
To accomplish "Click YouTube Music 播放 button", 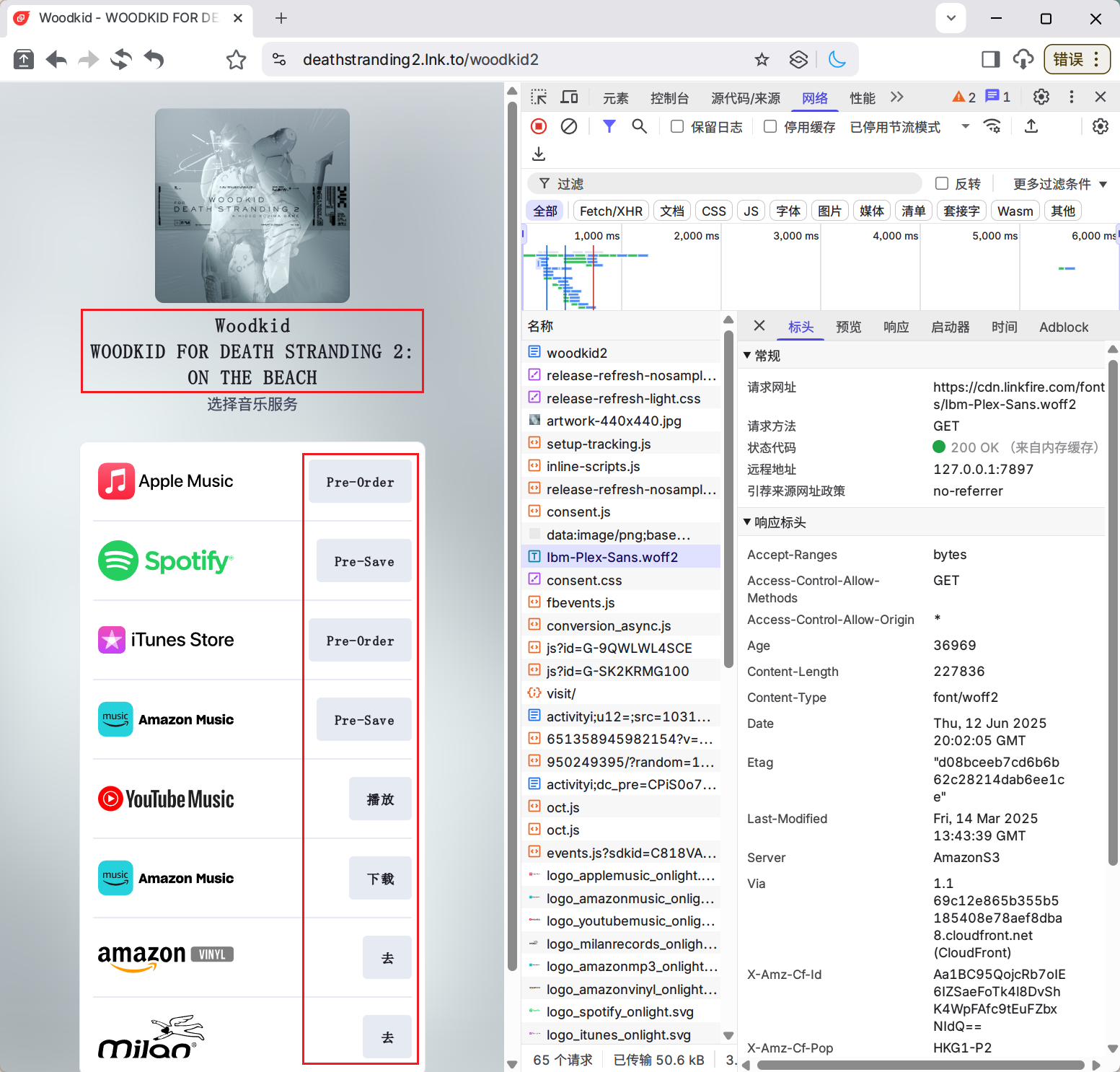I will (380, 799).
